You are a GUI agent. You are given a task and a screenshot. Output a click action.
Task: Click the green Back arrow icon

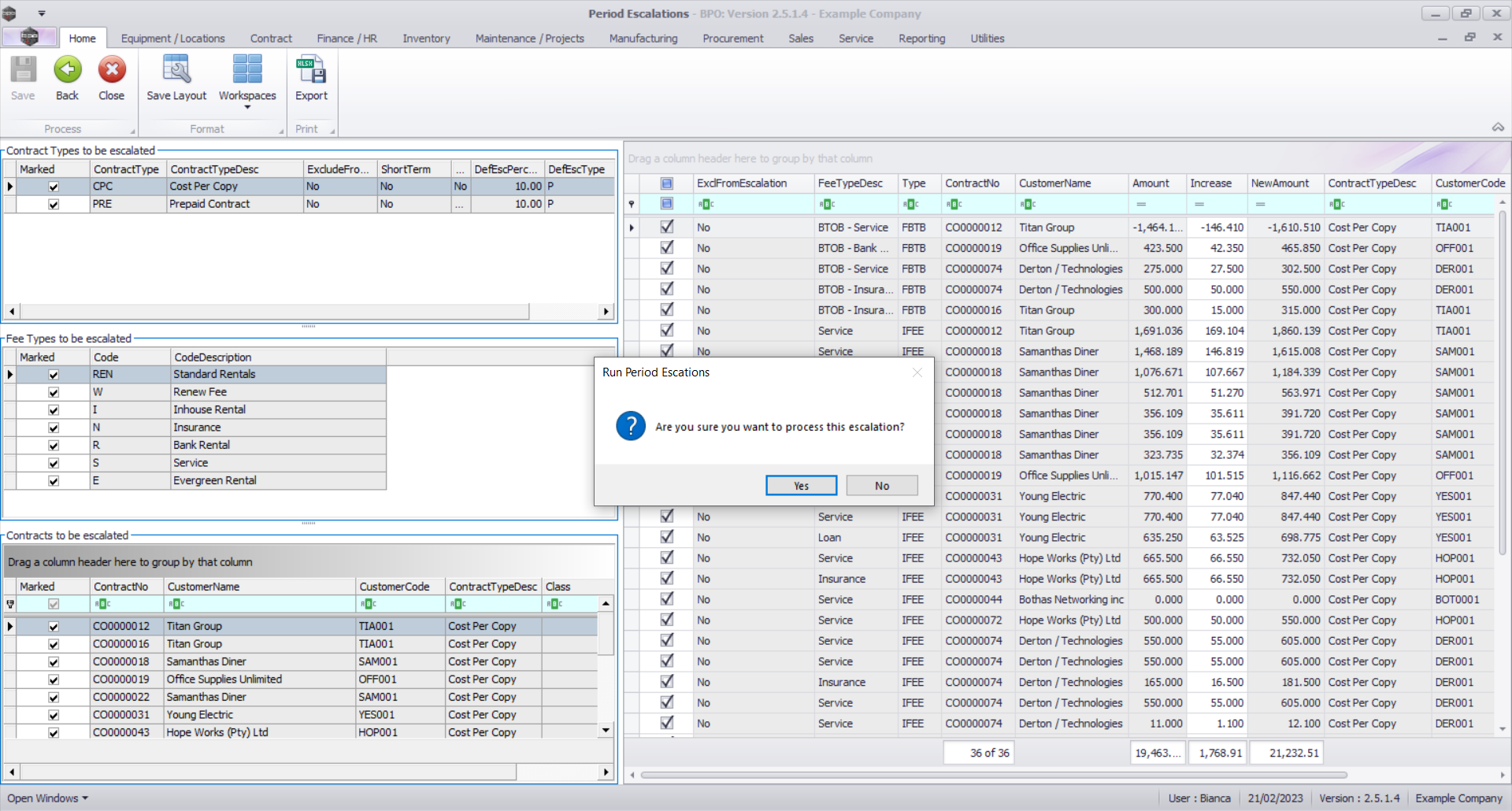[x=67, y=71]
